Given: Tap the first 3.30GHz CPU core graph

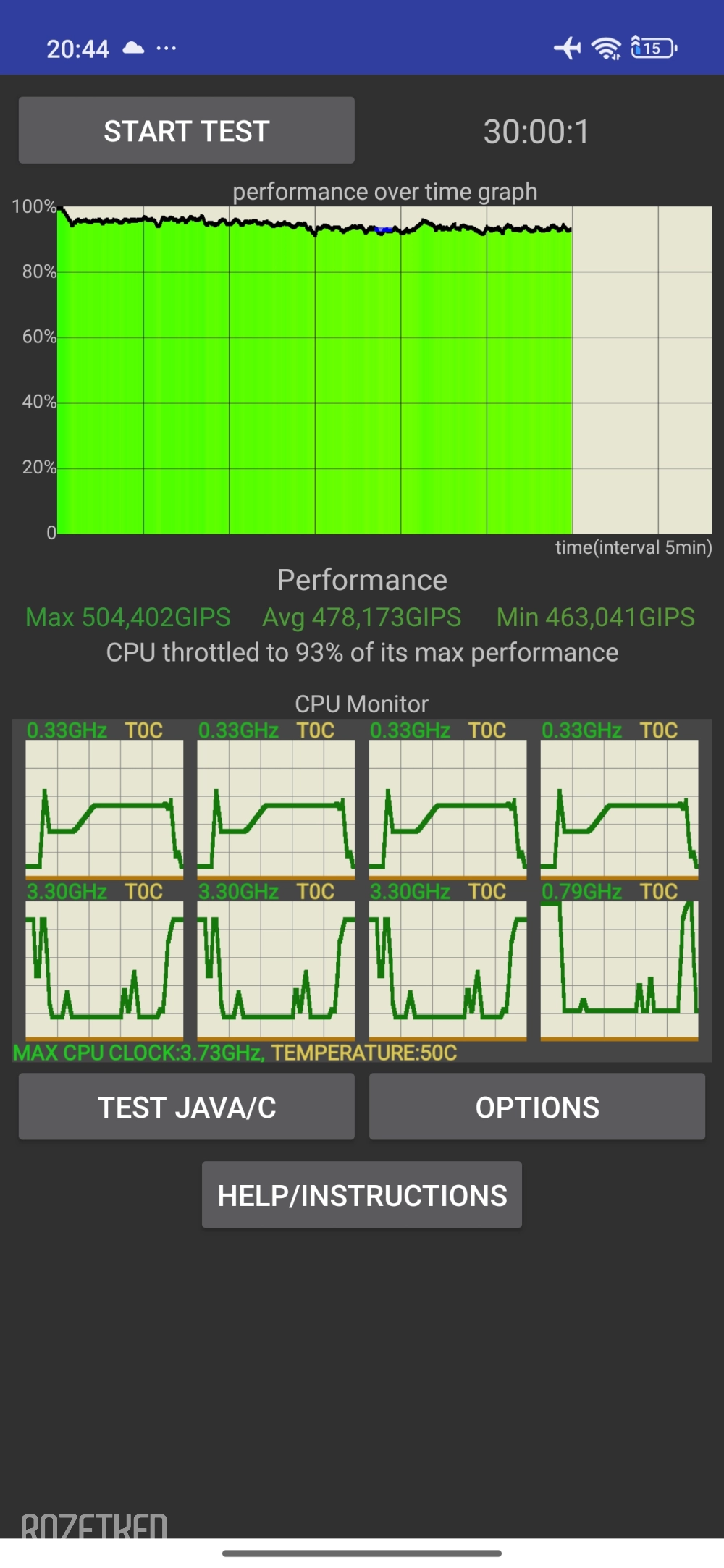Looking at the screenshot, I should (104, 969).
